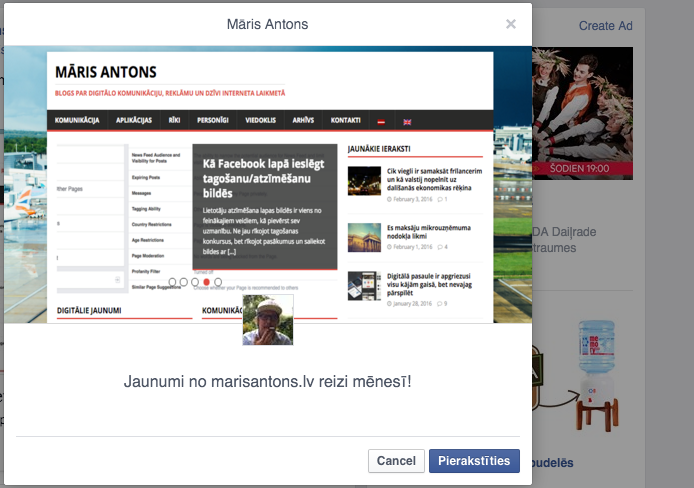Click the MĀRIS ANTONS blog title
694x488 pixels.
coord(106,72)
